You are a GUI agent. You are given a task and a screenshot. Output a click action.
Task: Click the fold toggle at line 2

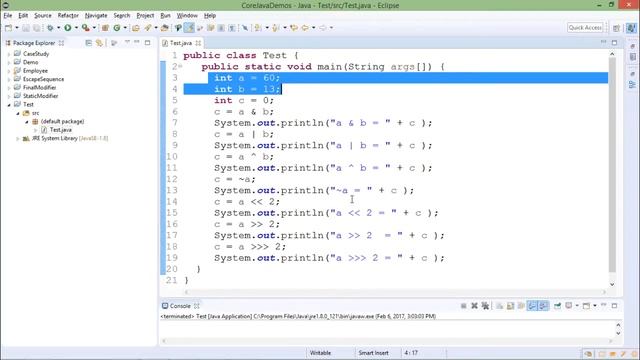pos(180,66)
